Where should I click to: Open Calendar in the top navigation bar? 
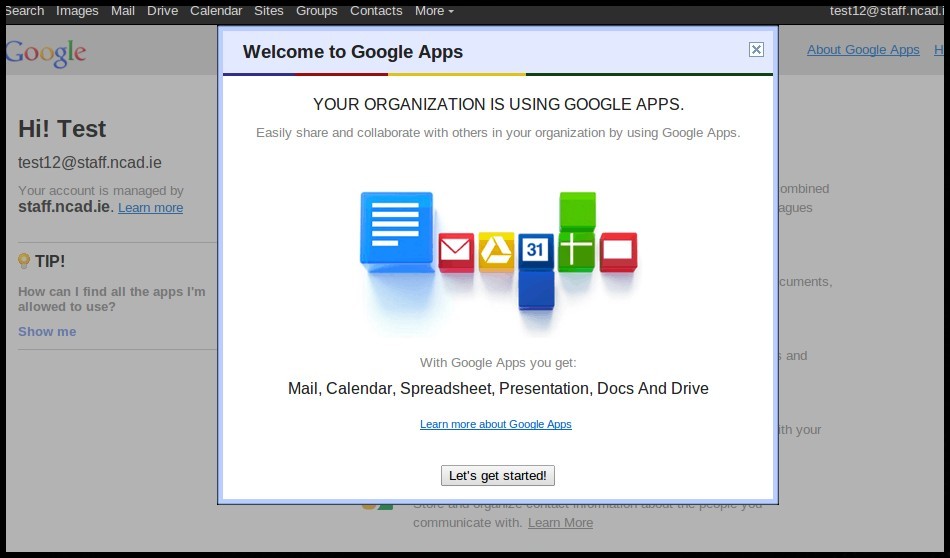point(216,11)
